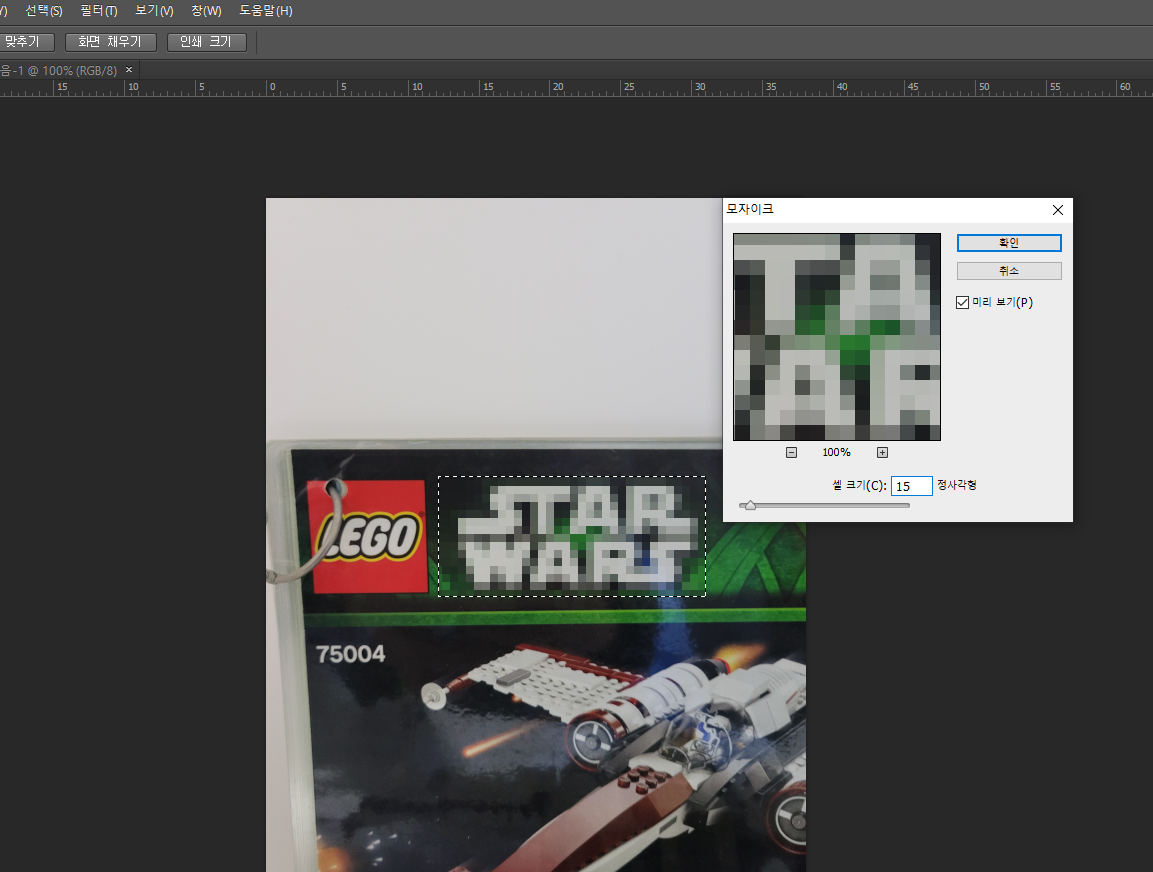Zoom in the mosaic preview with plus icon

point(882,452)
